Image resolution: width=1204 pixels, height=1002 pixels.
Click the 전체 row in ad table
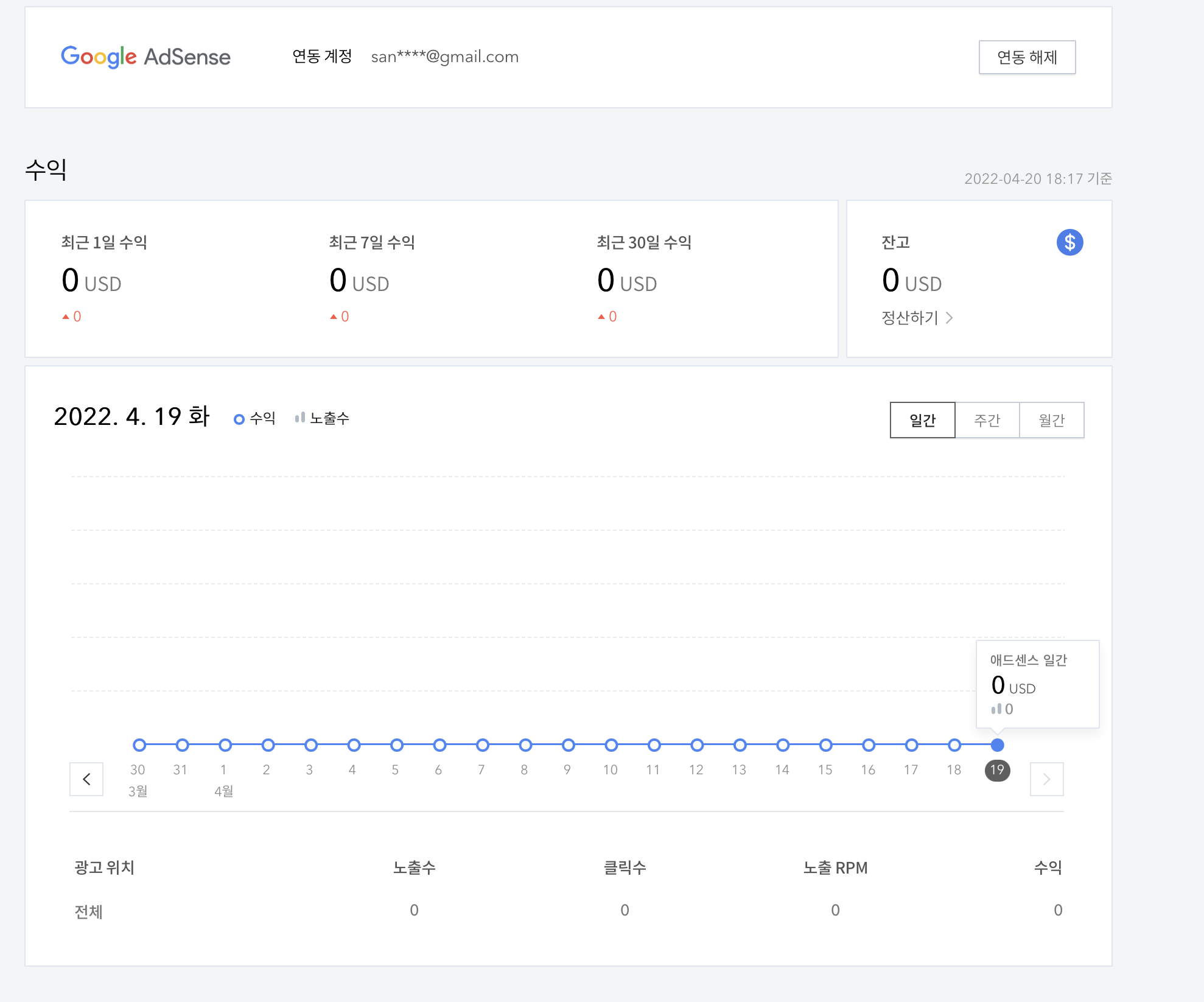coord(89,911)
